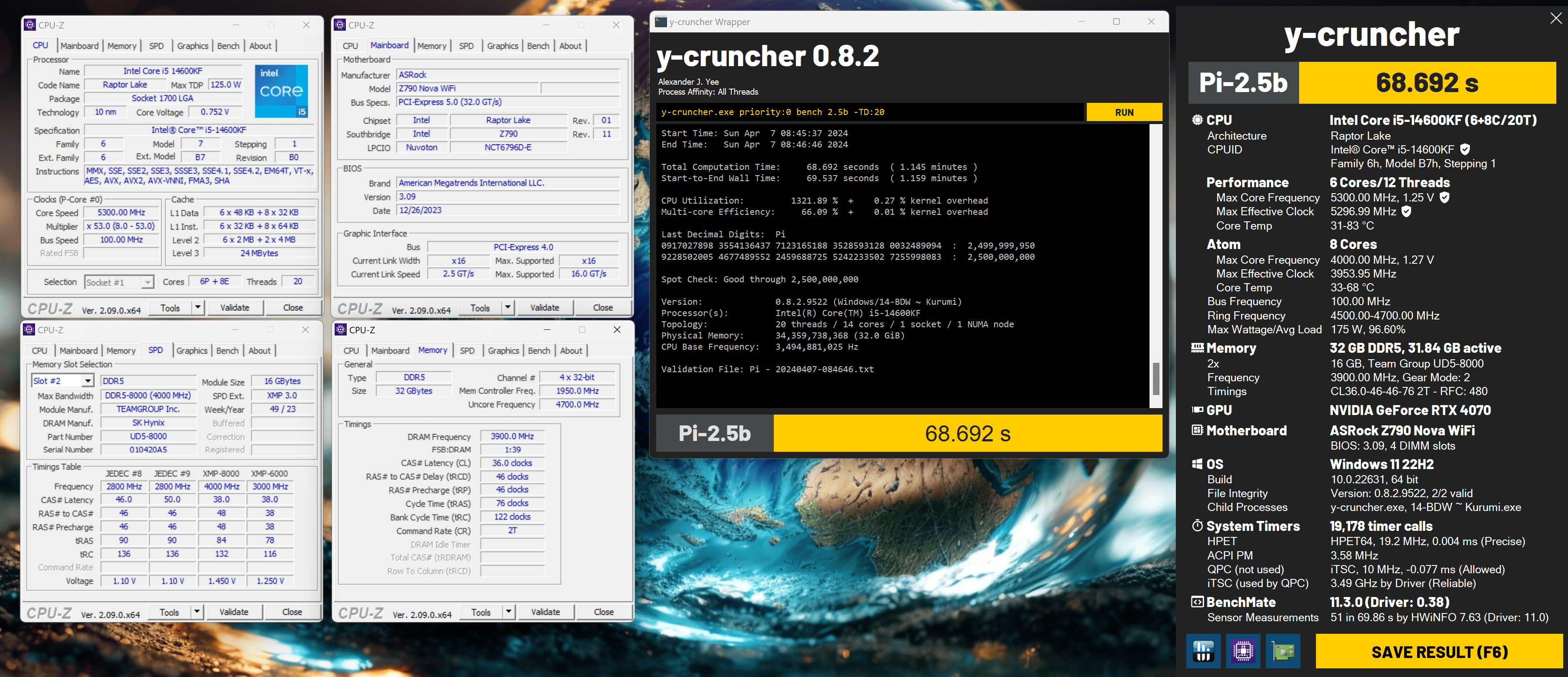Click the DRAM Frequency 3900.0 MHz value
This screenshot has width=1568, height=677.
[x=512, y=436]
